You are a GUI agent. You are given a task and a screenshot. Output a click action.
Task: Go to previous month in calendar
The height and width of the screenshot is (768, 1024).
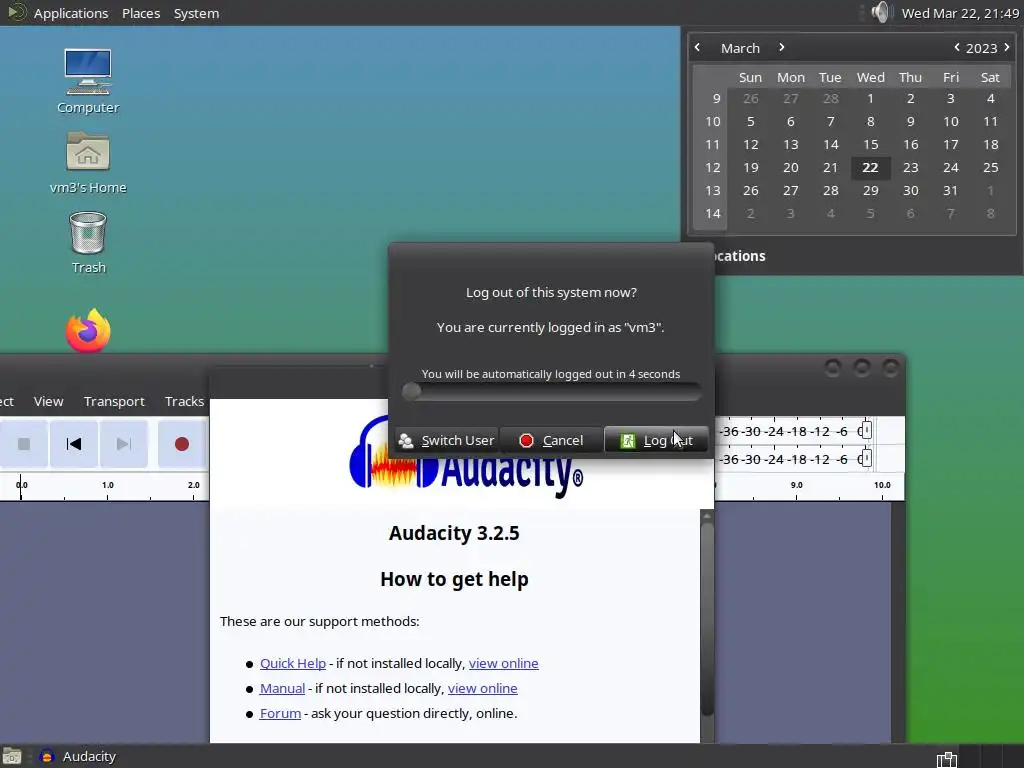697,47
